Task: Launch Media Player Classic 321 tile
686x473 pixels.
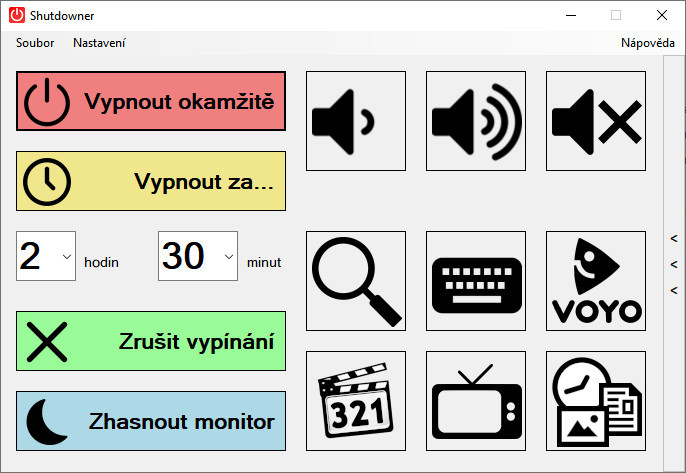Action: (356, 401)
